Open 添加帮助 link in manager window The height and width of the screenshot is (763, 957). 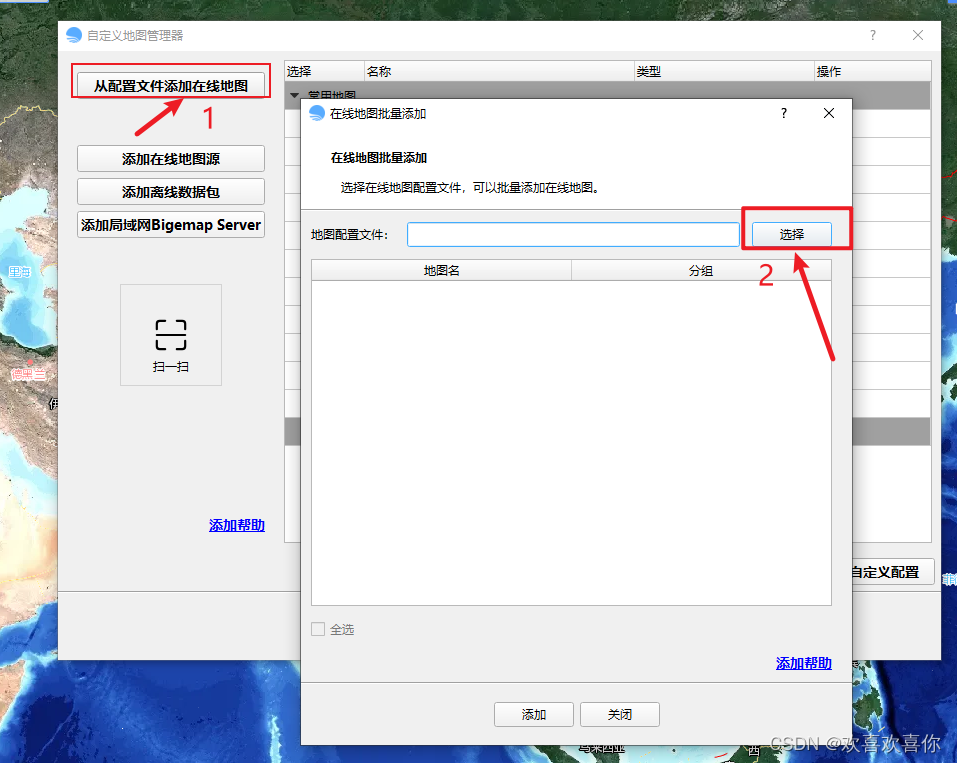pos(237,525)
